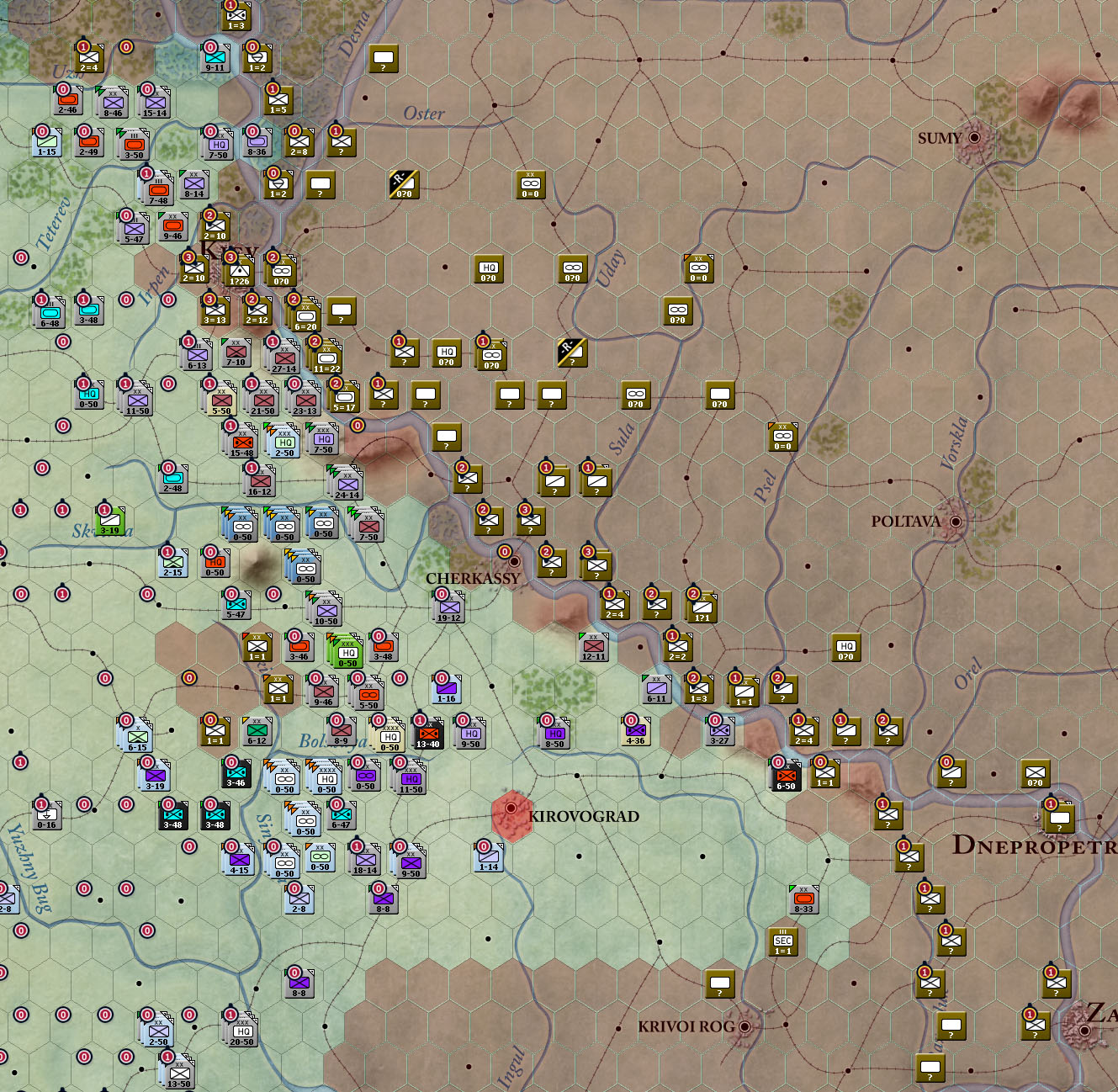
Task: Click the Cherkassy city marker
Action: 514,560
